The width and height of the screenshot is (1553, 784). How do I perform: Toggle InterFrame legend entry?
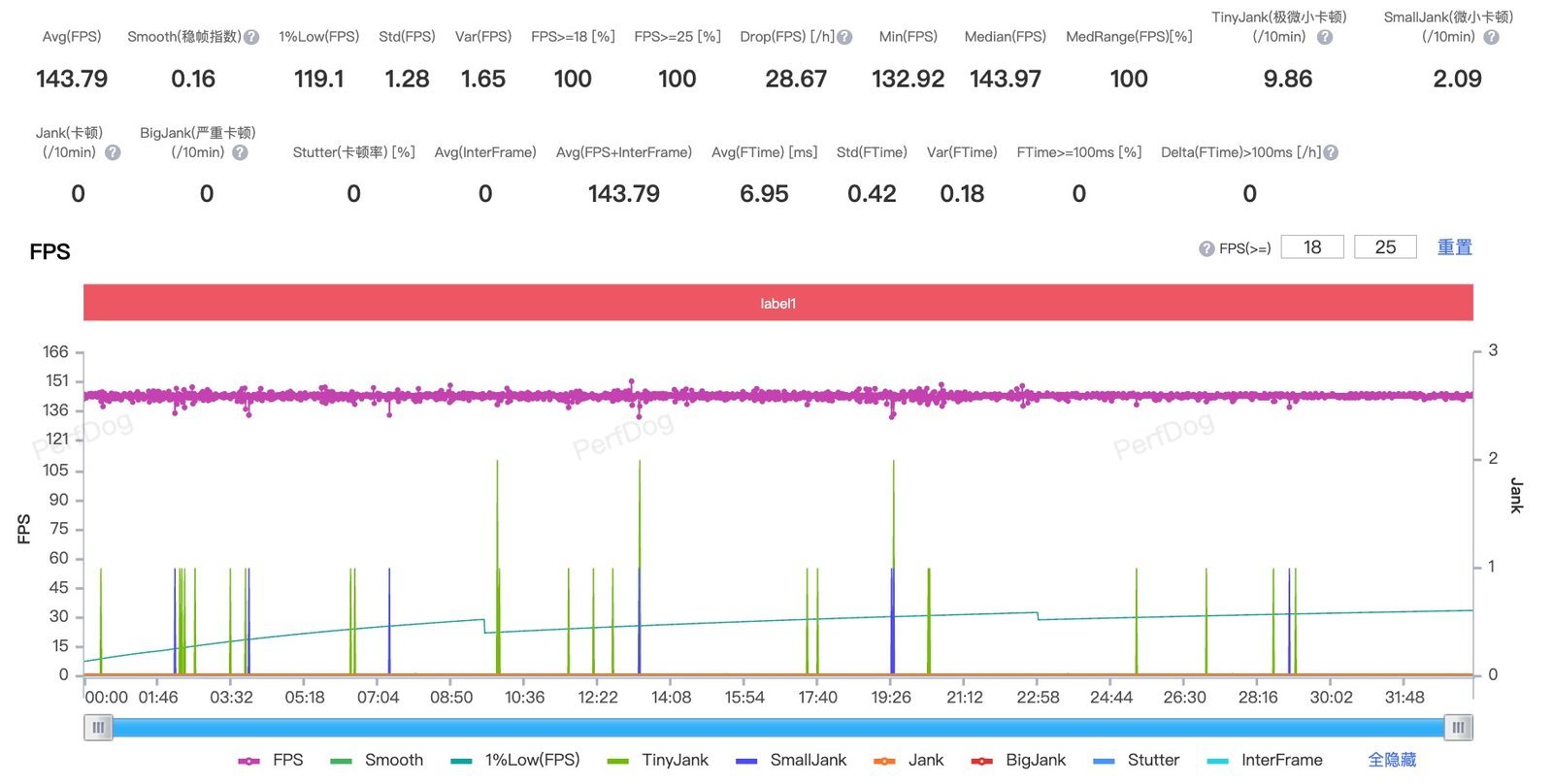pyautogui.click(x=1265, y=760)
